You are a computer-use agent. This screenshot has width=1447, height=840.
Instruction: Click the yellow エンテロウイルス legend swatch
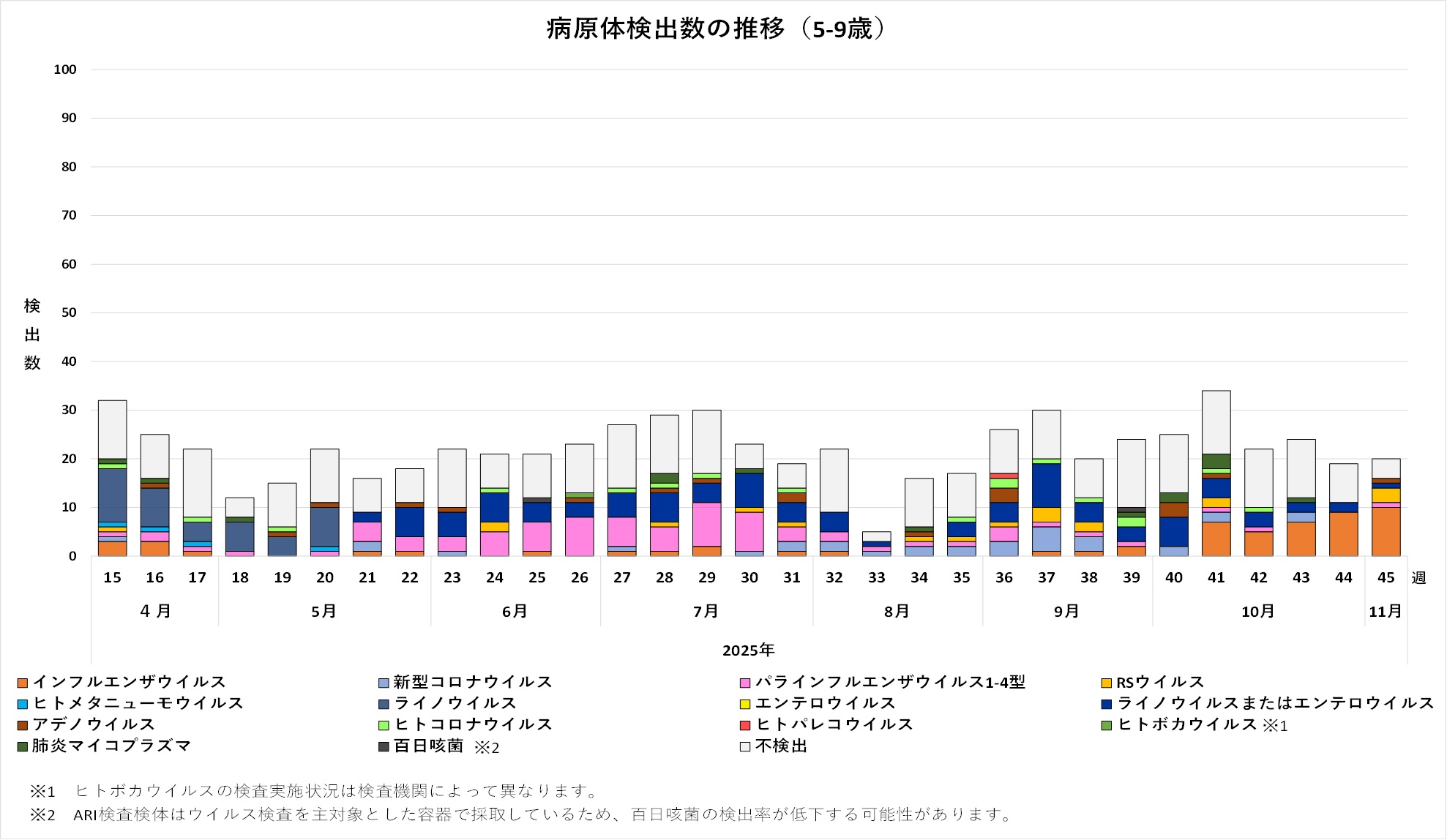click(745, 704)
